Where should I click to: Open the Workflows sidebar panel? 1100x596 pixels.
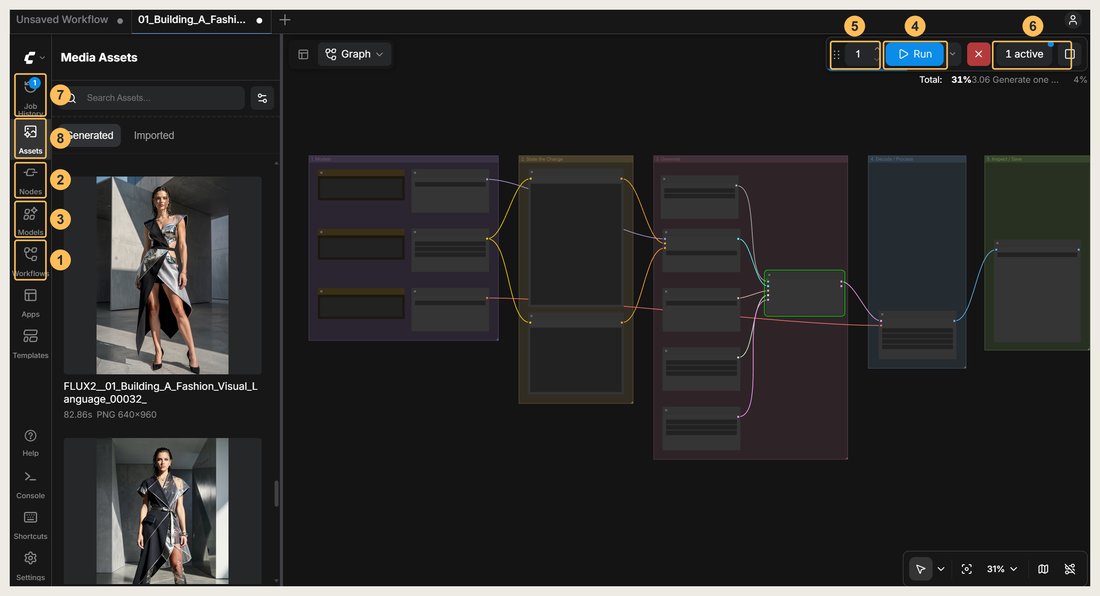(30, 259)
